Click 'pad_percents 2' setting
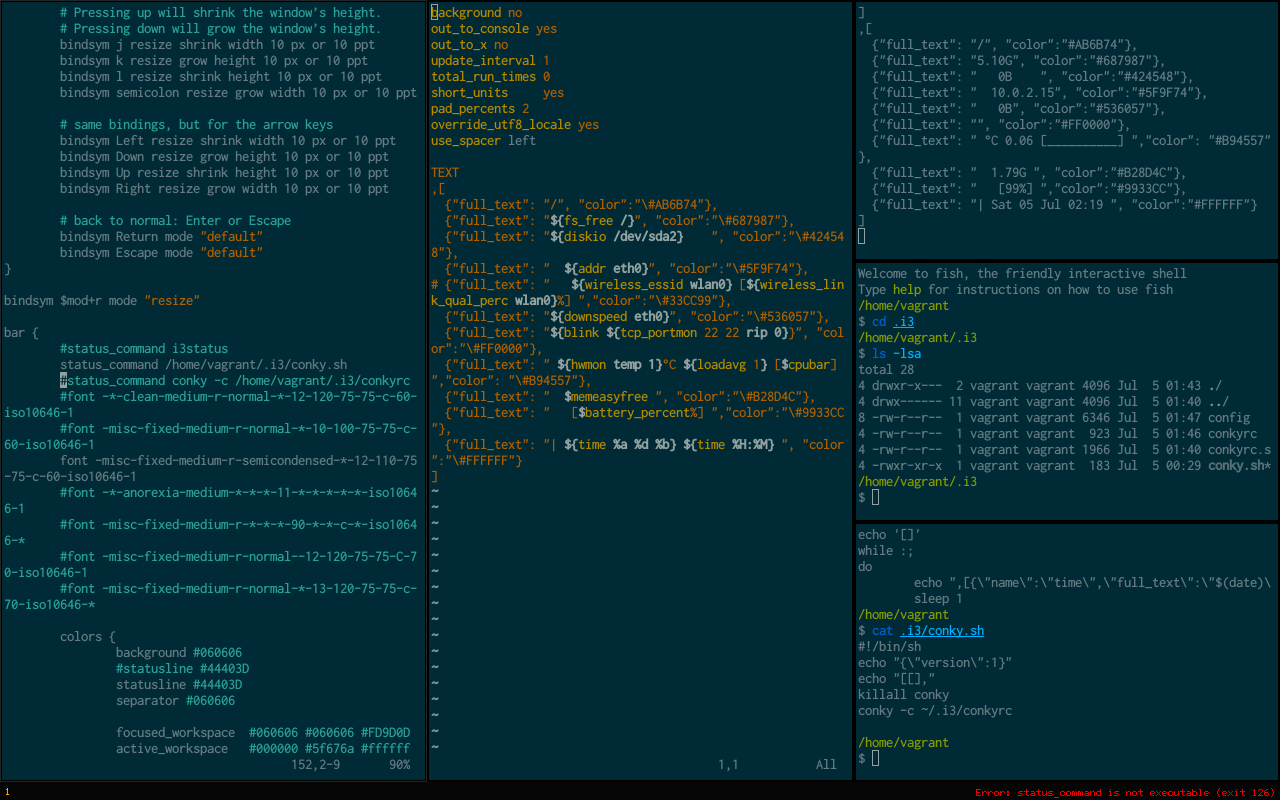 pos(480,109)
